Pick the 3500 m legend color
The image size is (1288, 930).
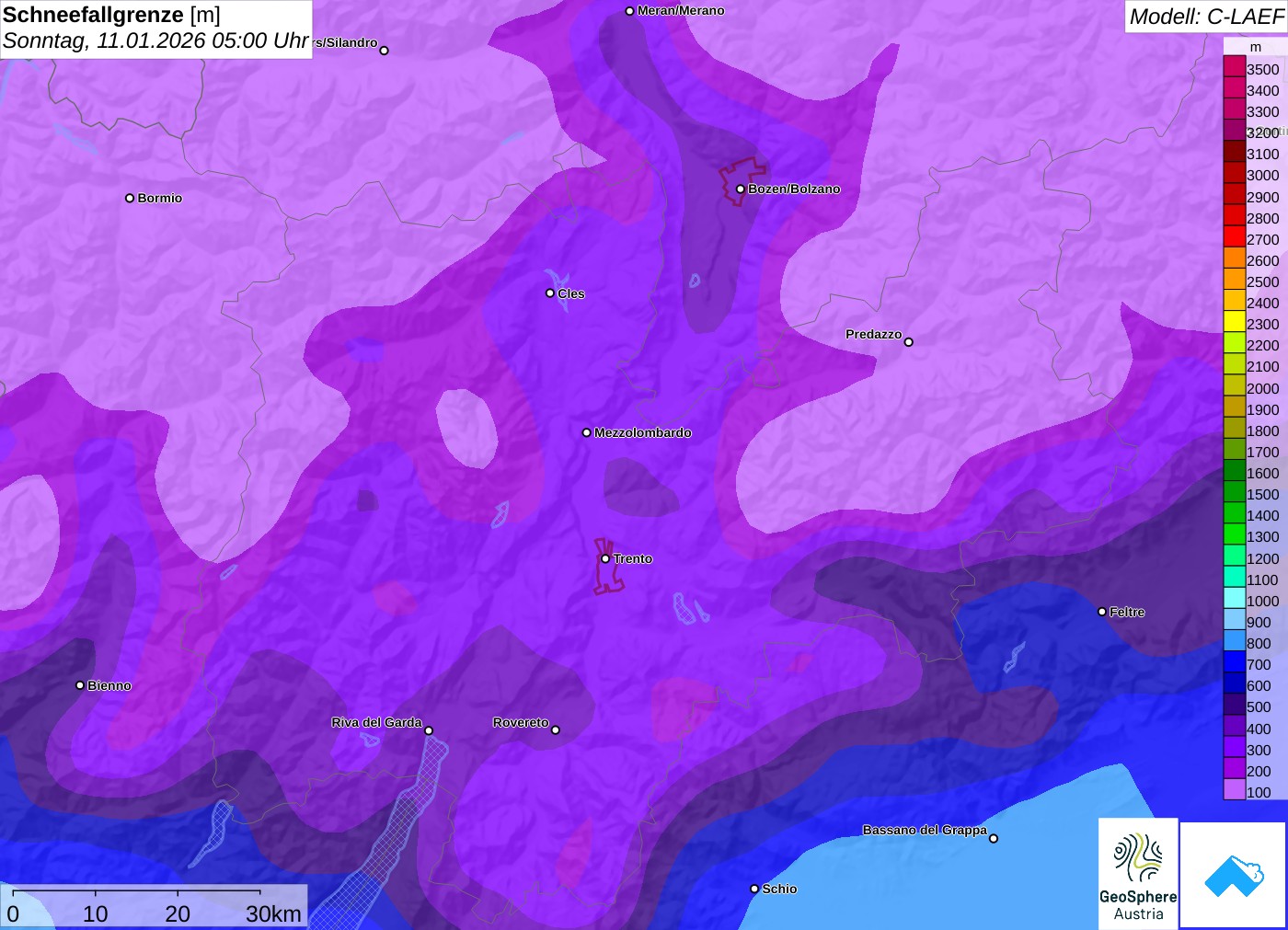(1234, 68)
